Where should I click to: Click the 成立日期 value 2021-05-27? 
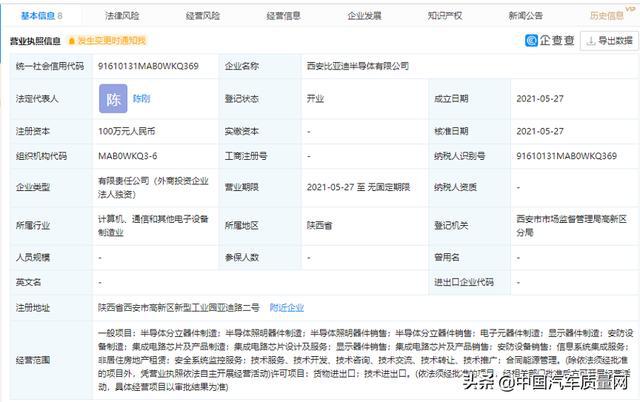point(540,99)
